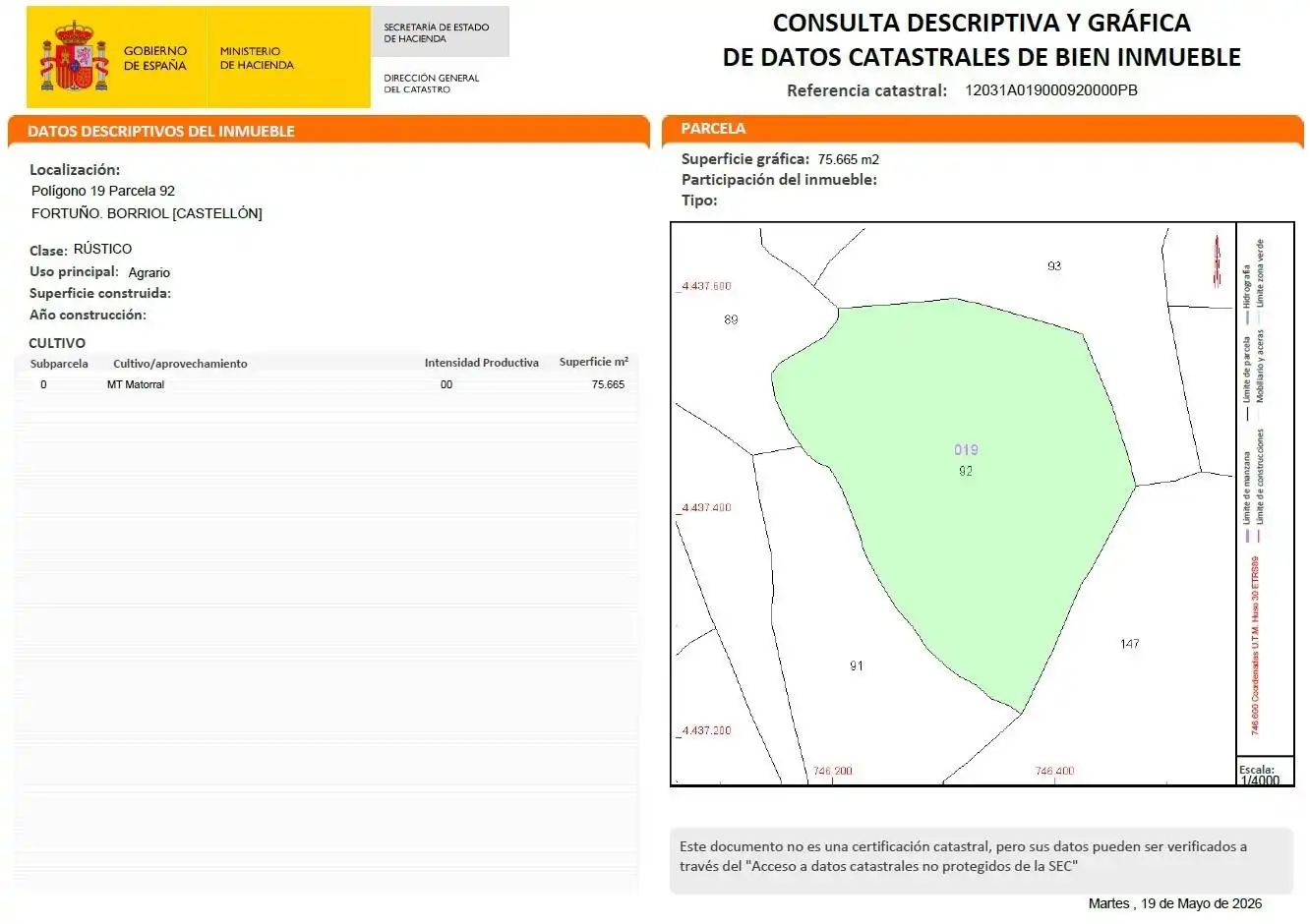Click the GOBIERNO DE ESPAÑA logo text

(x=154, y=58)
